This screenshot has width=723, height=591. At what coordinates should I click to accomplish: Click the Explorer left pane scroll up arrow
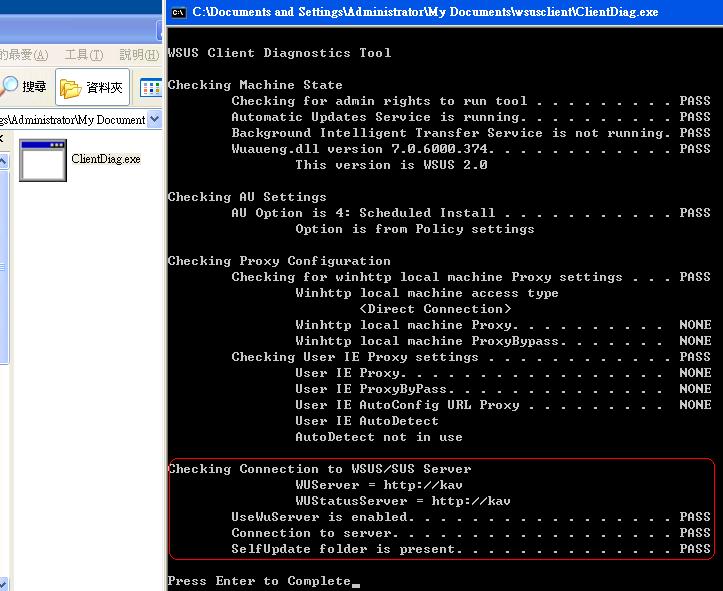3,161
